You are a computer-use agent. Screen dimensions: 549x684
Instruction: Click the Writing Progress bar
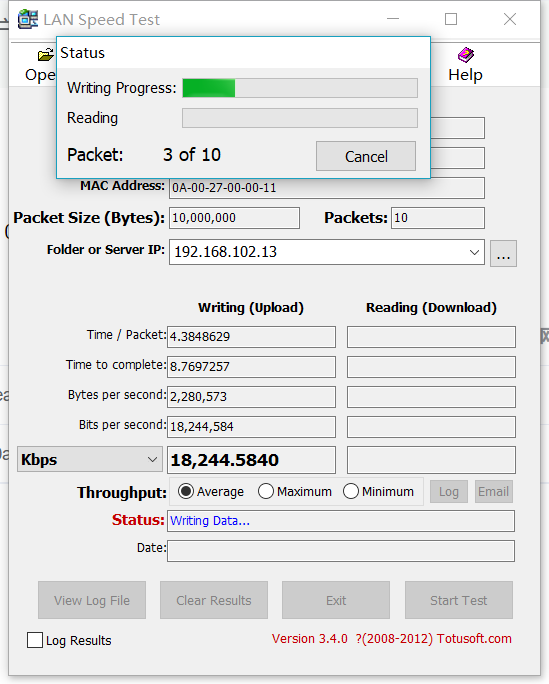[300, 88]
